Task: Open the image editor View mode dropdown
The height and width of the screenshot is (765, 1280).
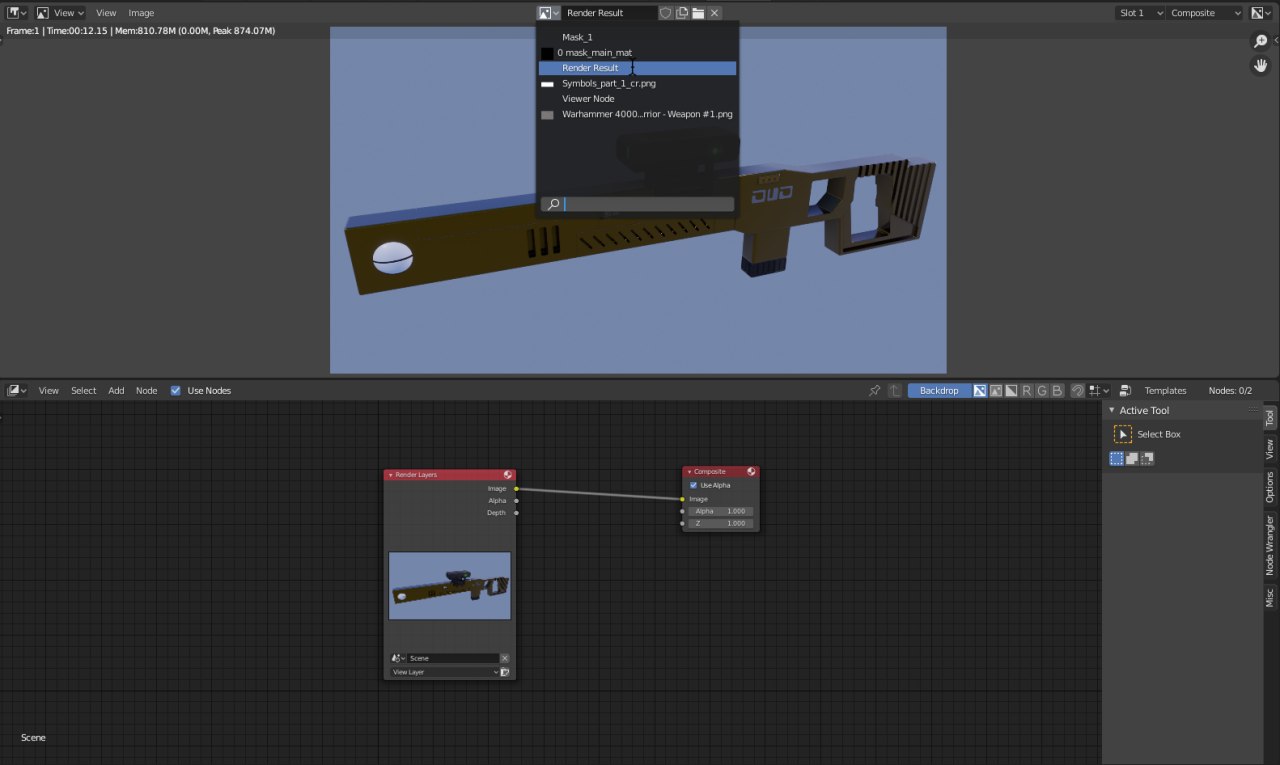Action: (x=60, y=13)
